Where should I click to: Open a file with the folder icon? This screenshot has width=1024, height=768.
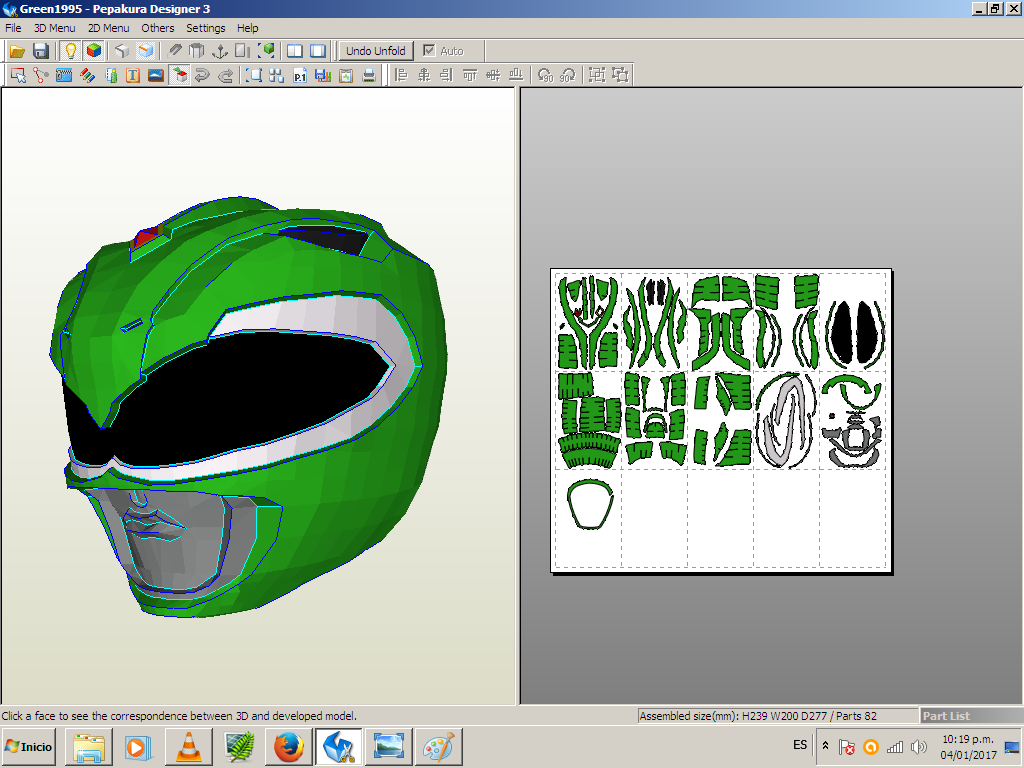(18, 51)
